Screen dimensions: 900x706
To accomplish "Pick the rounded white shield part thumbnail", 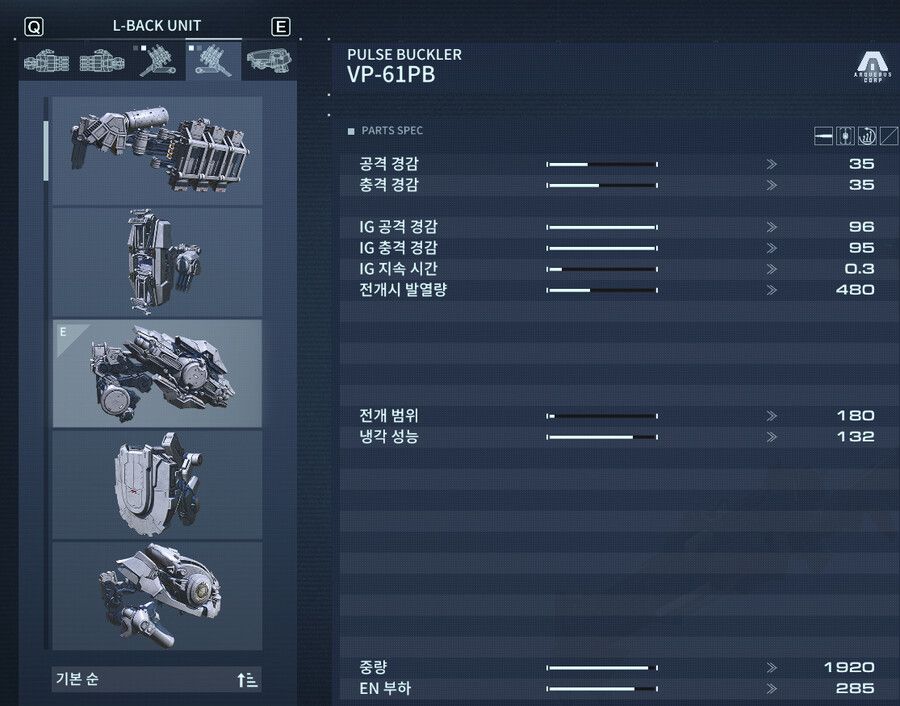I will (157, 485).
